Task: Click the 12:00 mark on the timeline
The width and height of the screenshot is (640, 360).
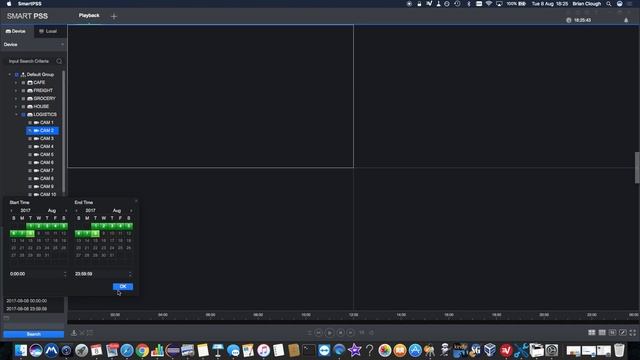Action: [353, 315]
